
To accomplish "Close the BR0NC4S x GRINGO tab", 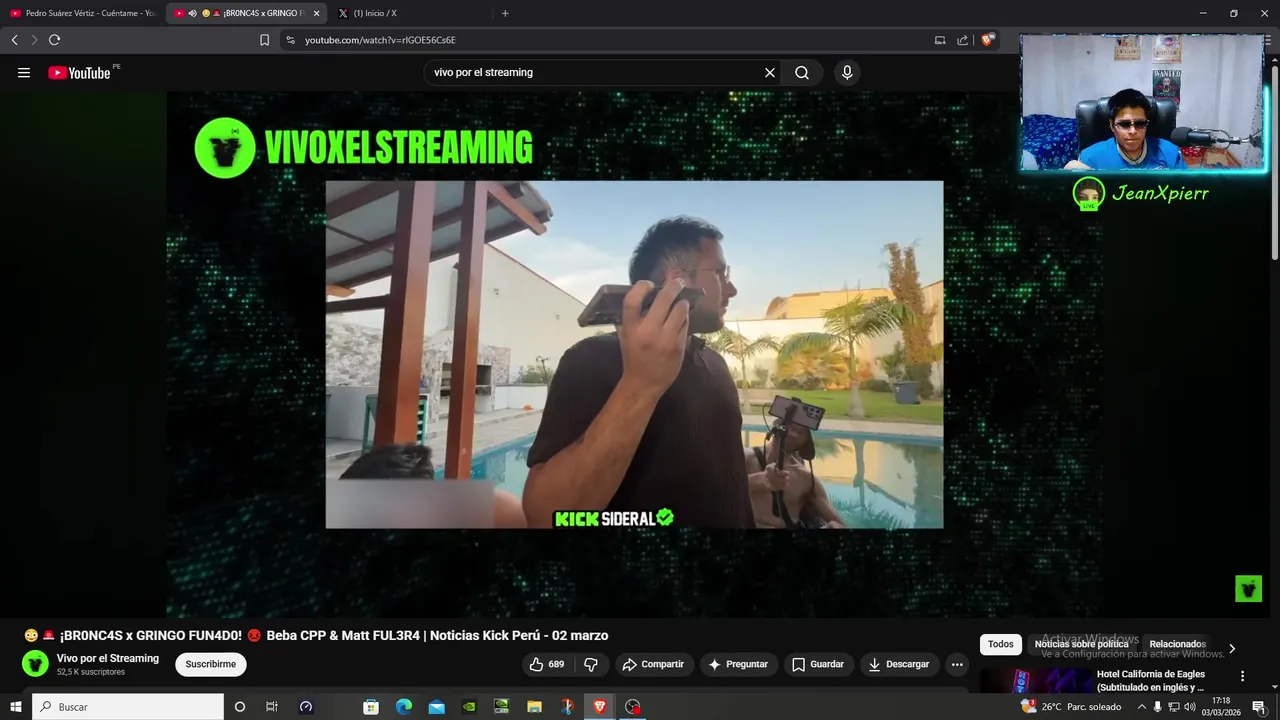I will tap(317, 13).
